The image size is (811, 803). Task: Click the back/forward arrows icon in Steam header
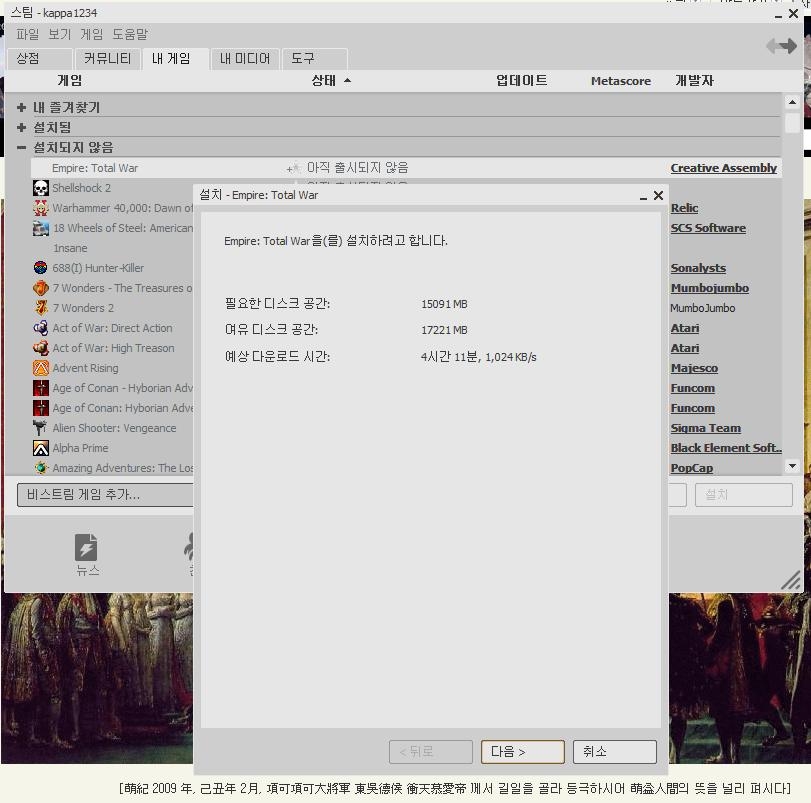point(782,46)
